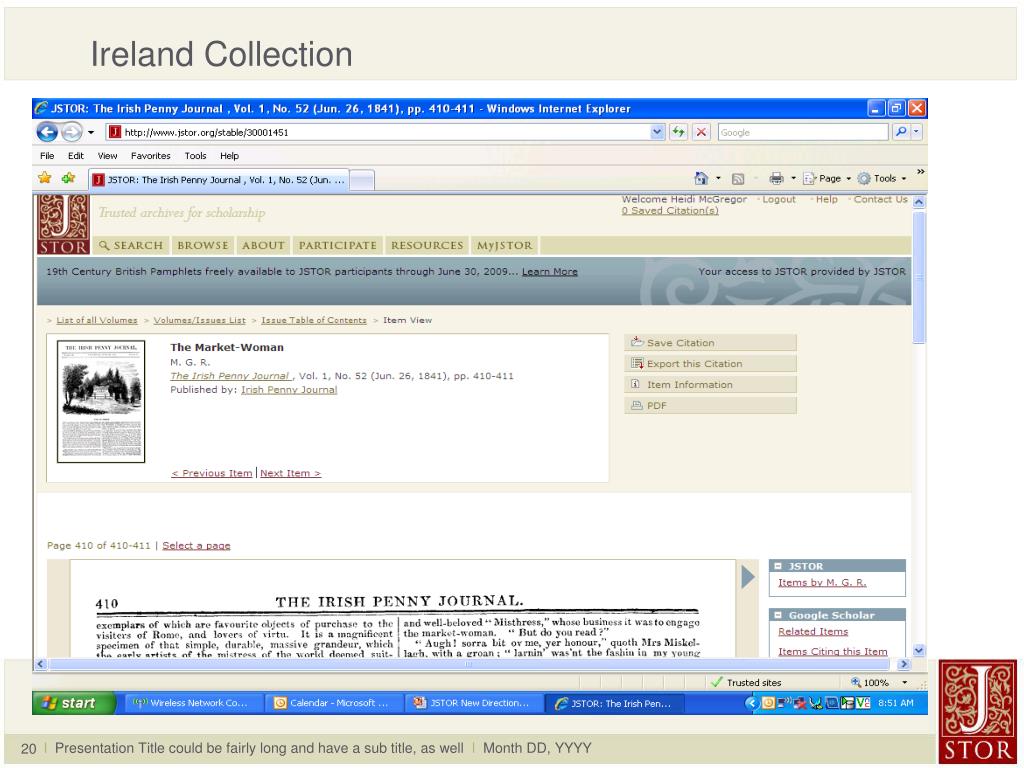Screen dimensions: 1024x768
Task: Collapse the Google Scholar sidebar section
Action: point(778,615)
